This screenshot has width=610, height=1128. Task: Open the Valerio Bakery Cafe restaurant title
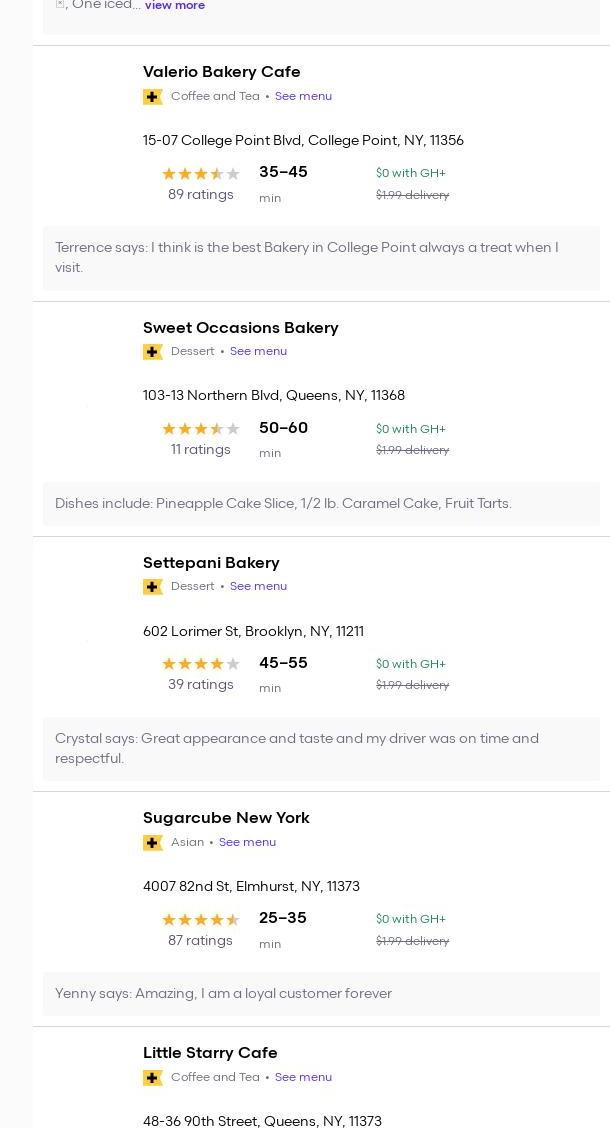click(221, 72)
